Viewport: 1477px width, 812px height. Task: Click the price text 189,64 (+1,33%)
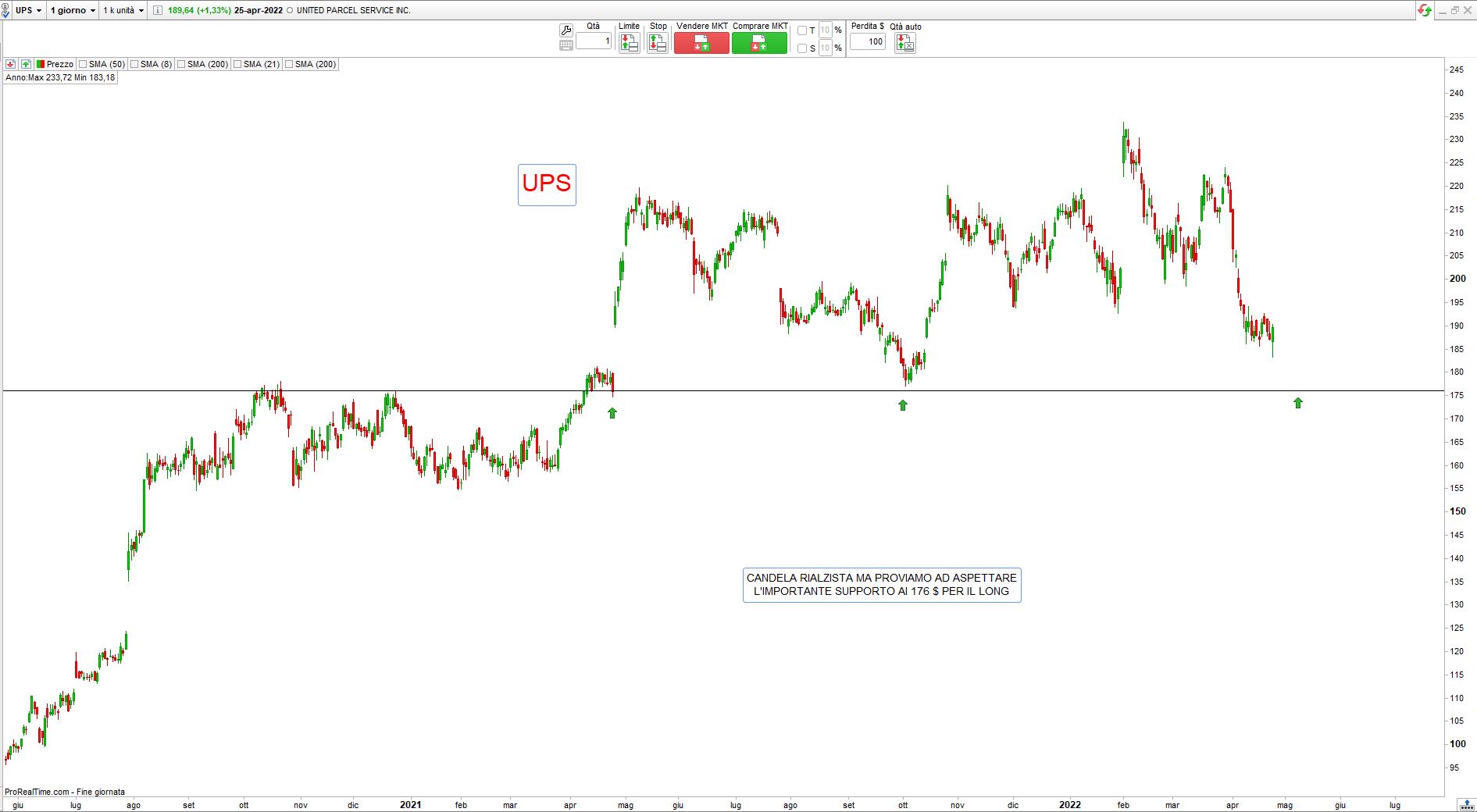pos(199,10)
